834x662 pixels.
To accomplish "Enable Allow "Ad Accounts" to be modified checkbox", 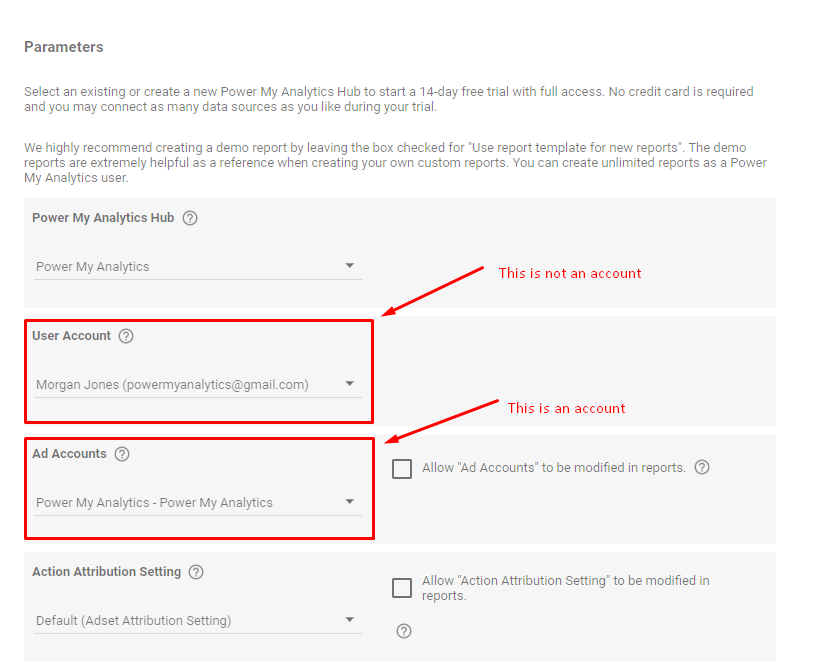I will 402,468.
